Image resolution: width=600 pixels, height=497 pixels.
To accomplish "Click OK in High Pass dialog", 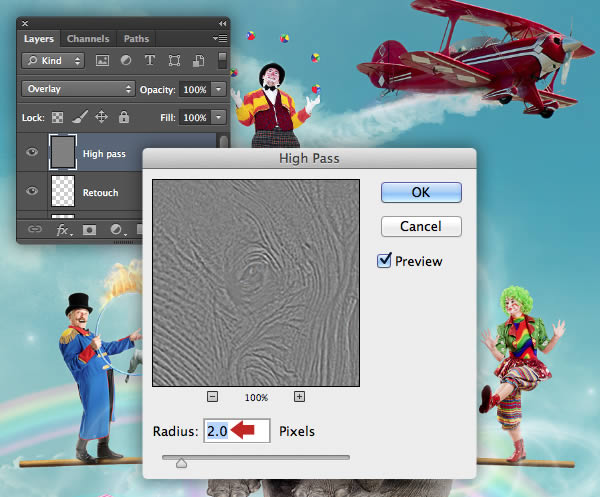I will click(x=421, y=192).
